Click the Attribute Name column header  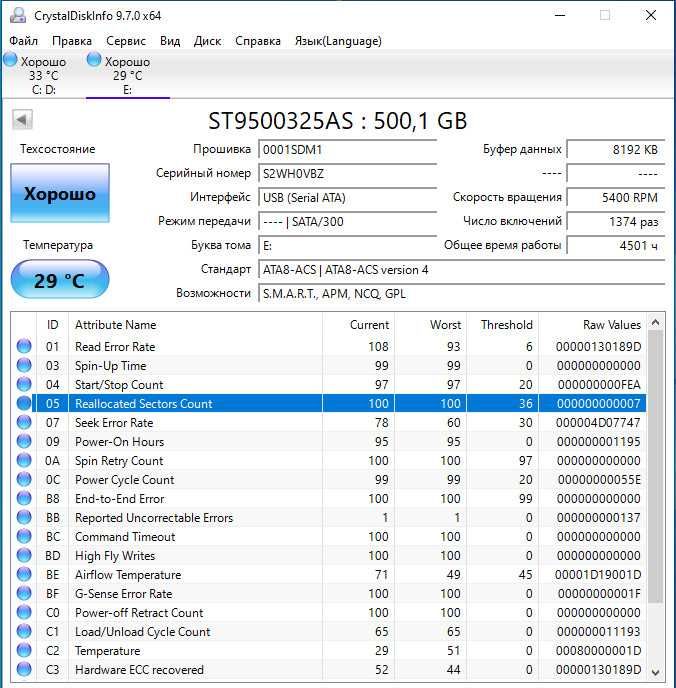(196, 325)
